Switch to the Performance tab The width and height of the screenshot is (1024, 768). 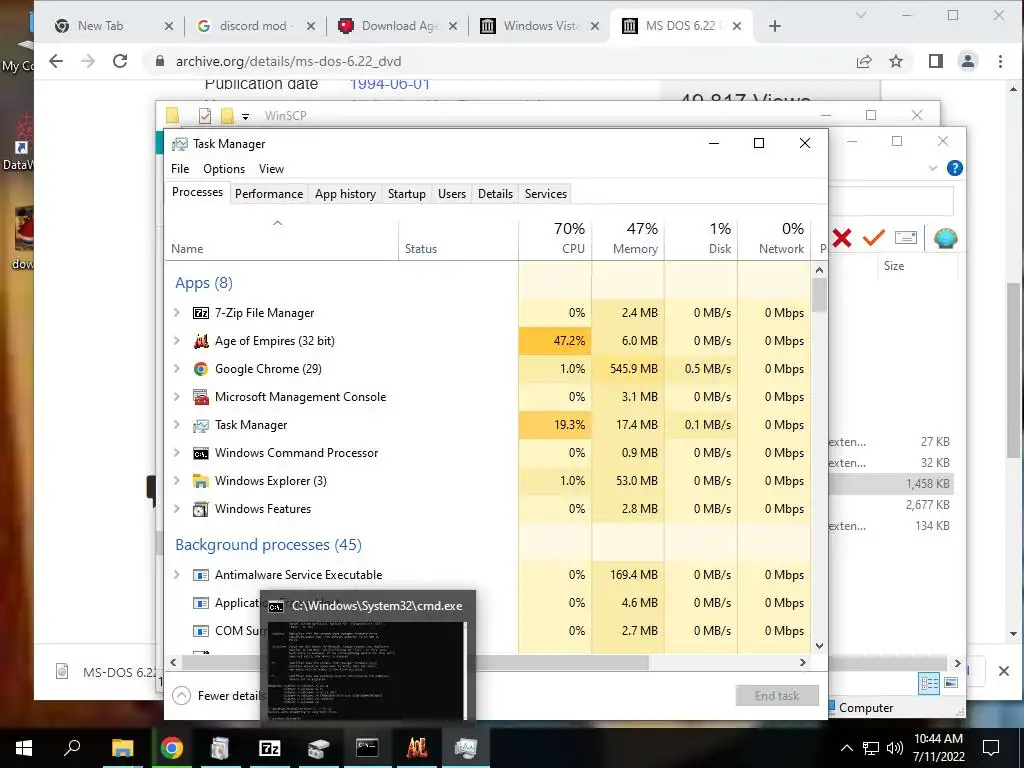[x=269, y=194]
